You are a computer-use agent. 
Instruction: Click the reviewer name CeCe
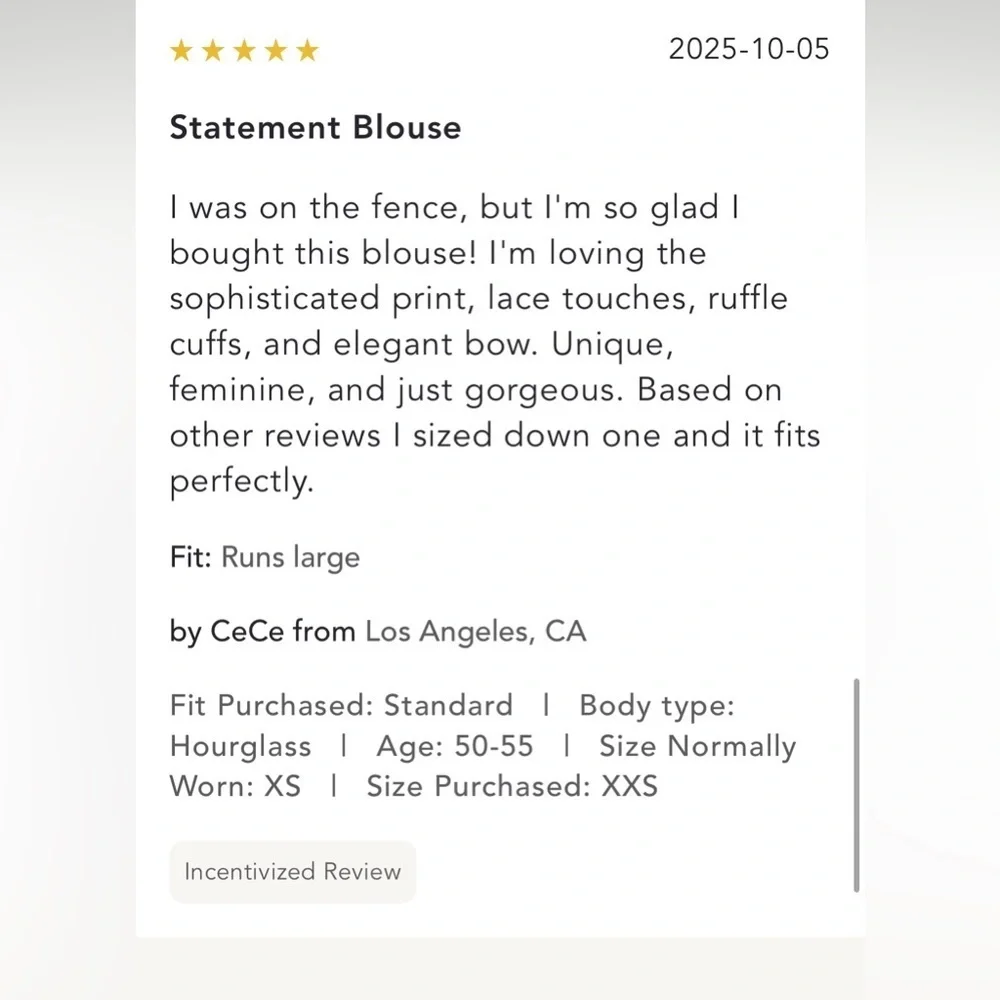(x=247, y=631)
